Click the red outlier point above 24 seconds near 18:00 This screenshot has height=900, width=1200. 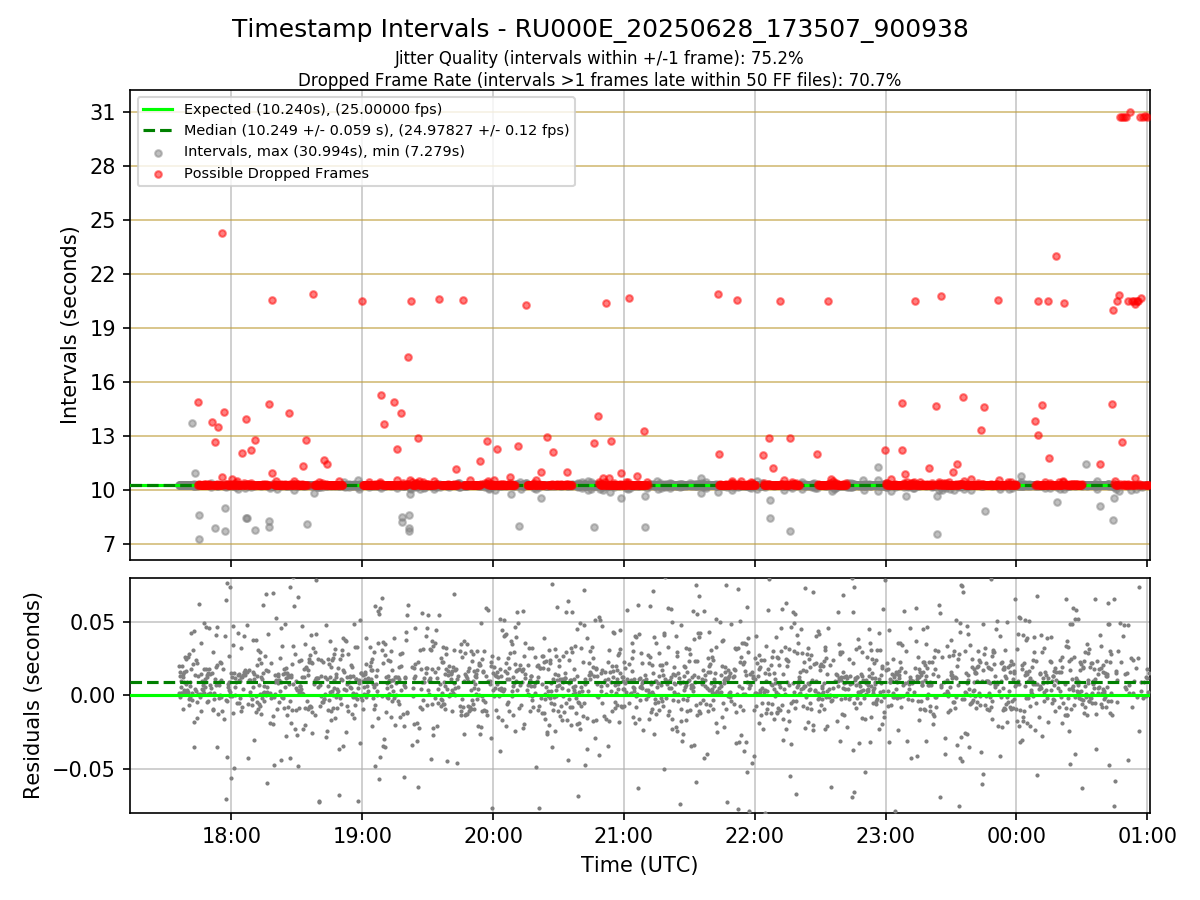(222, 233)
